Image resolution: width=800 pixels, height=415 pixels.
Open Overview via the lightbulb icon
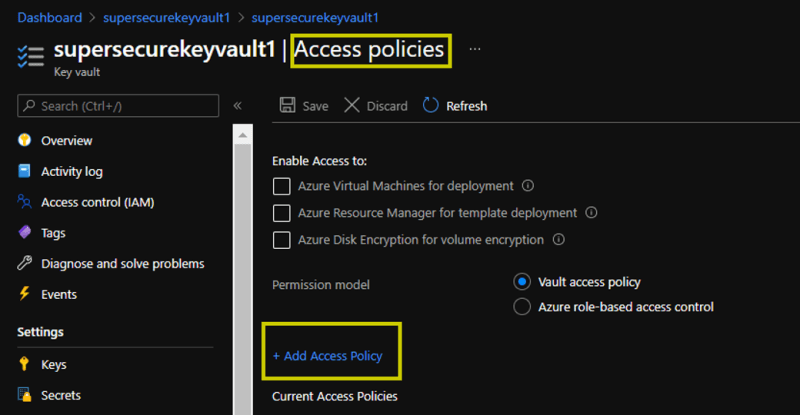click(24, 140)
